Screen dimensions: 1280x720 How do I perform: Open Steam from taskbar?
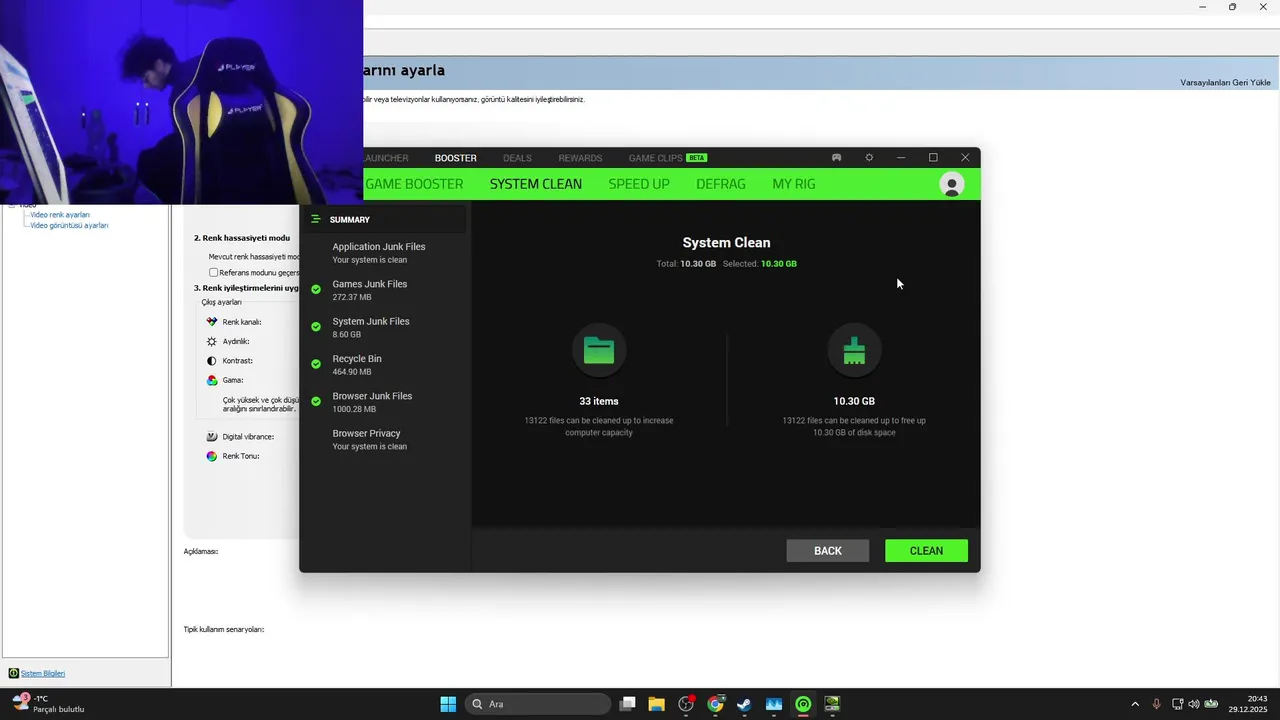tap(744, 704)
